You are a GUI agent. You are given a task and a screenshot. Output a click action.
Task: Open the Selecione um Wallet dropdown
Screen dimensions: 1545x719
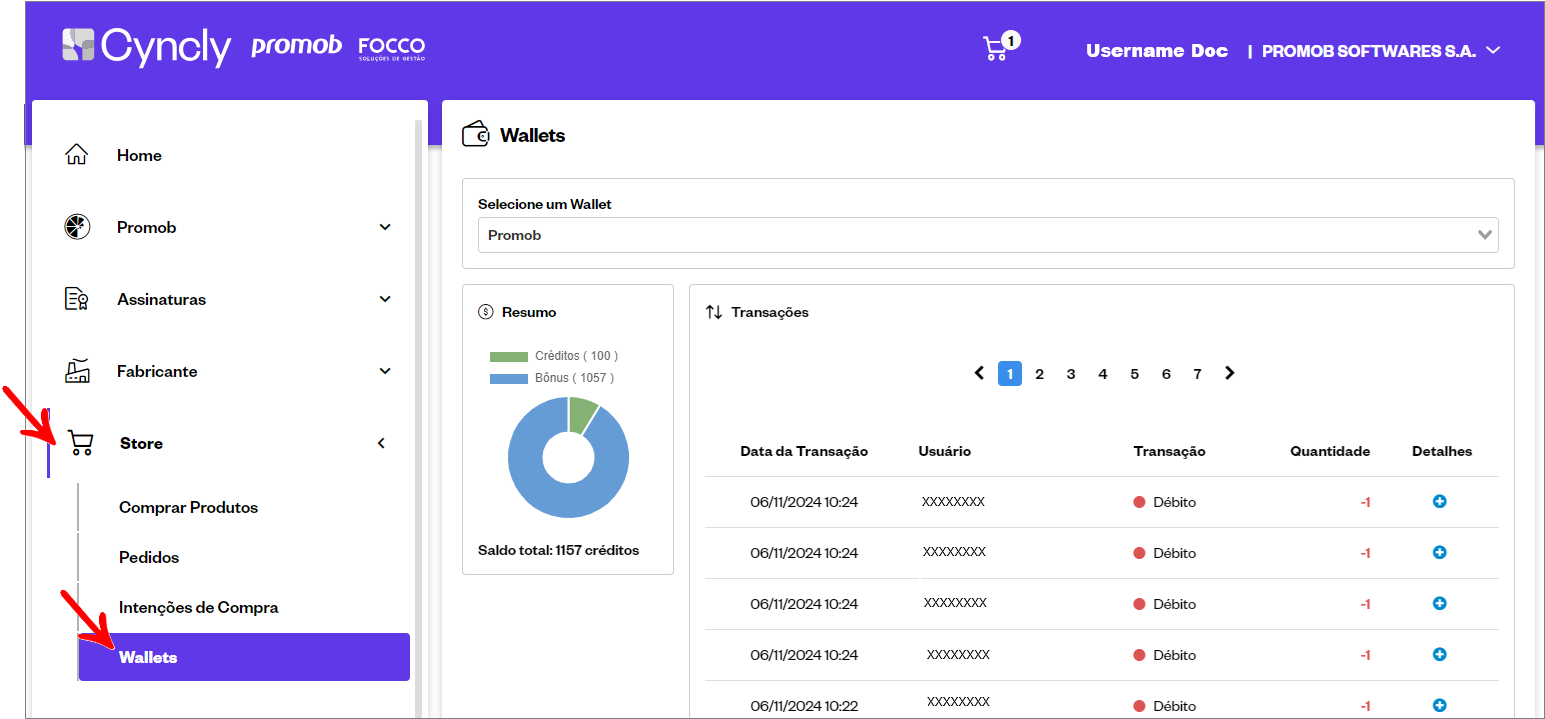tap(987, 235)
